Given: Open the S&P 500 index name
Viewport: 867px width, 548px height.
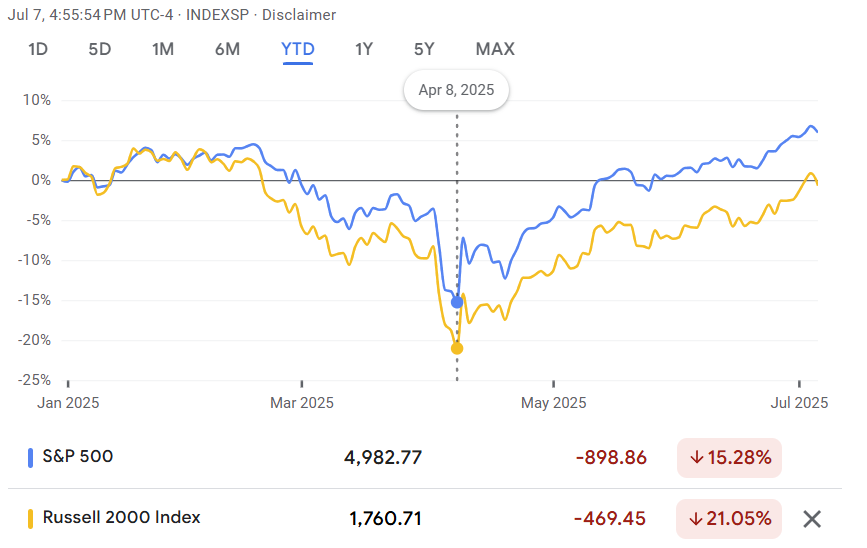Looking at the screenshot, I should tap(78, 457).
